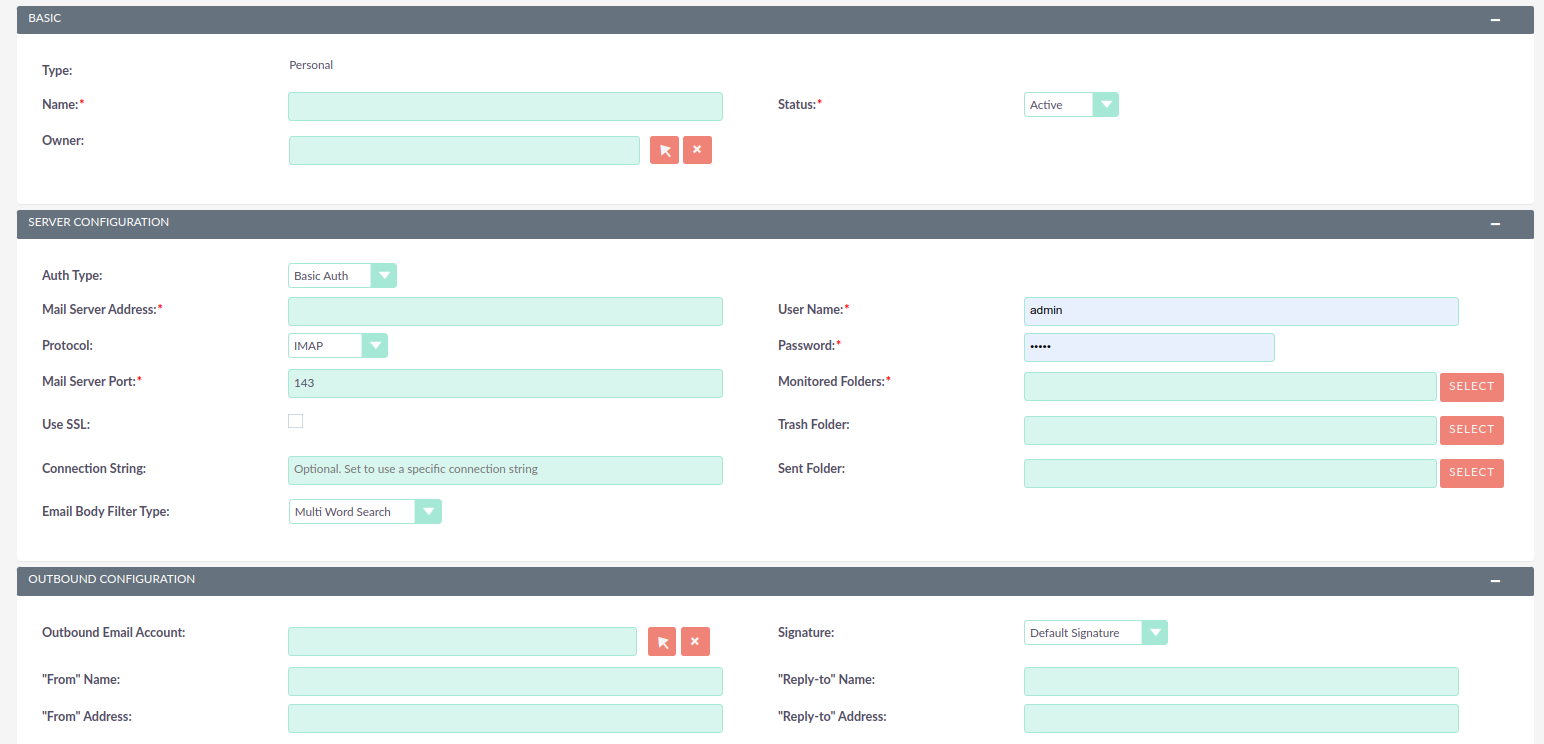
Task: Click SELECT next to Monitored Folders
Action: point(1471,387)
